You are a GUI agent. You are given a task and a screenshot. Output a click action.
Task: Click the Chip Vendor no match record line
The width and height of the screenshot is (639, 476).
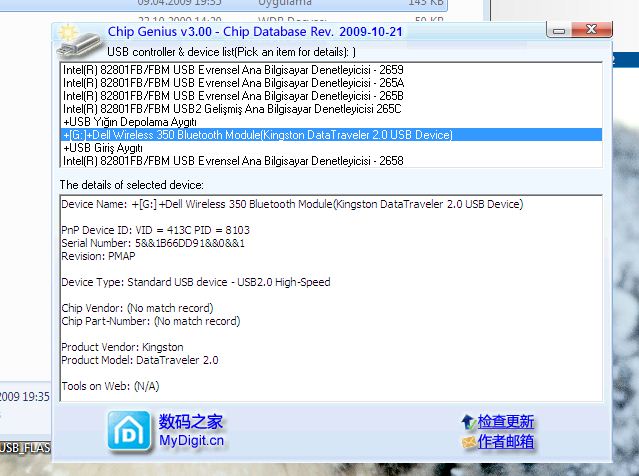click(x=137, y=309)
